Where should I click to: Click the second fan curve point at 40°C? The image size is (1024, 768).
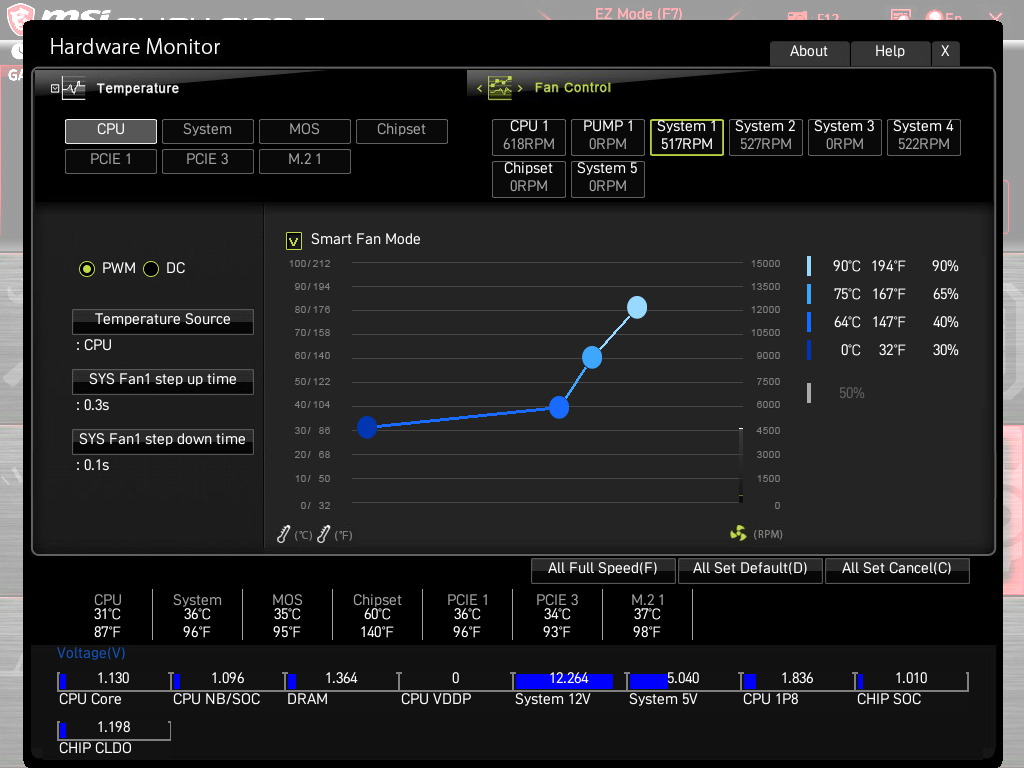559,408
